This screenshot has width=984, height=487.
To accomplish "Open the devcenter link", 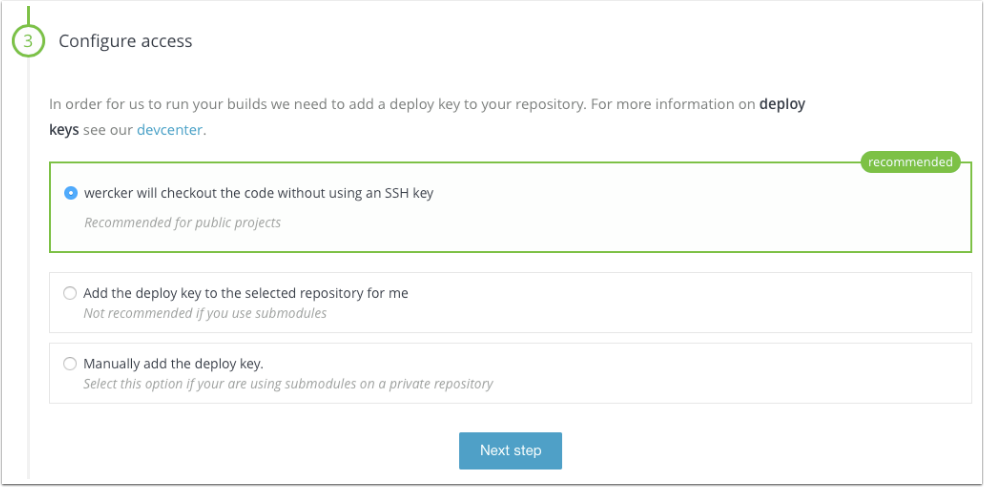I will (169, 130).
